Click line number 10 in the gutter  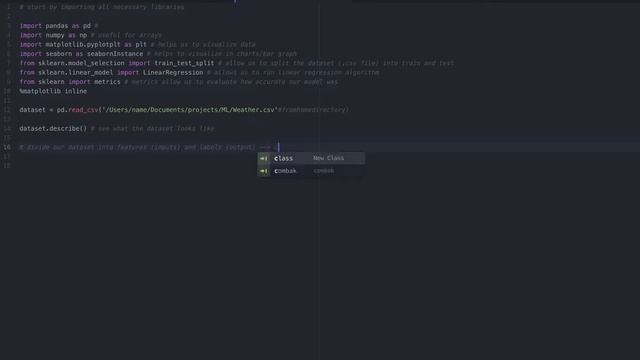(x=7, y=91)
